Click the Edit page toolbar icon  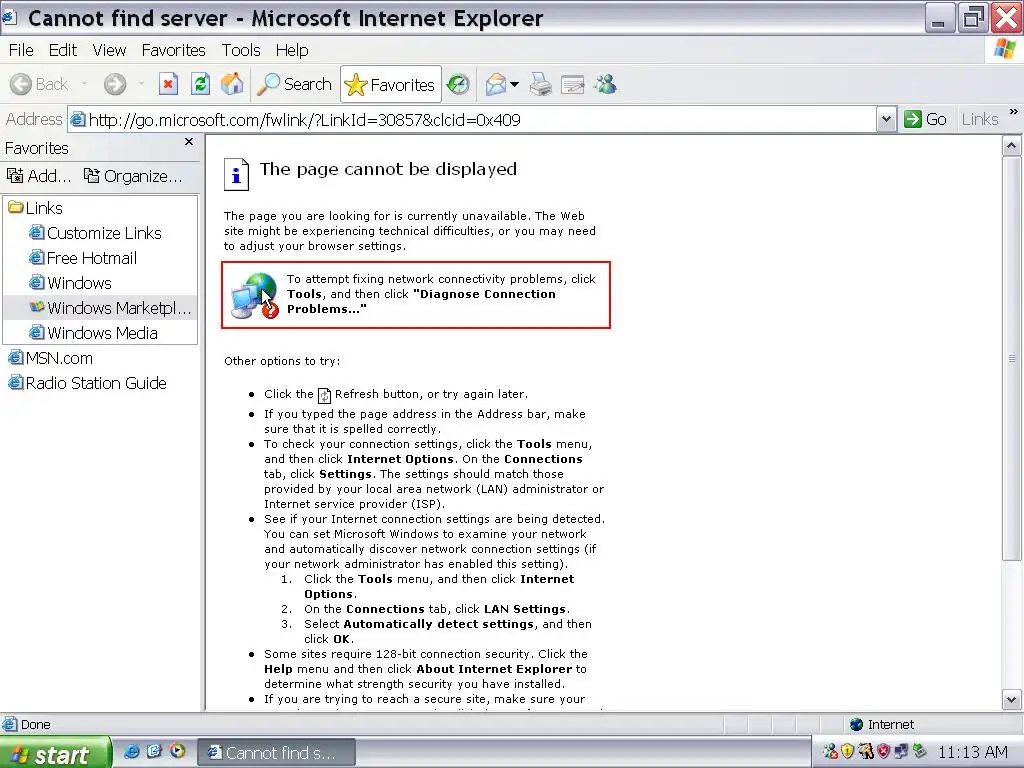point(573,84)
